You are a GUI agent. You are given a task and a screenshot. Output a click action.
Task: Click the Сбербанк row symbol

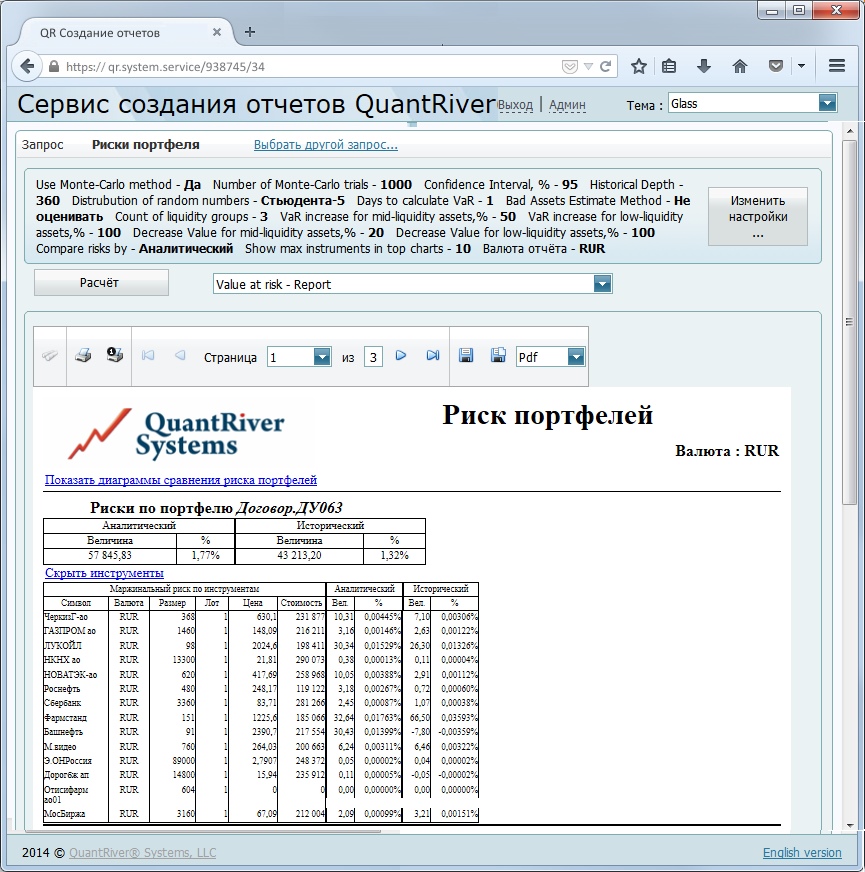[62, 703]
